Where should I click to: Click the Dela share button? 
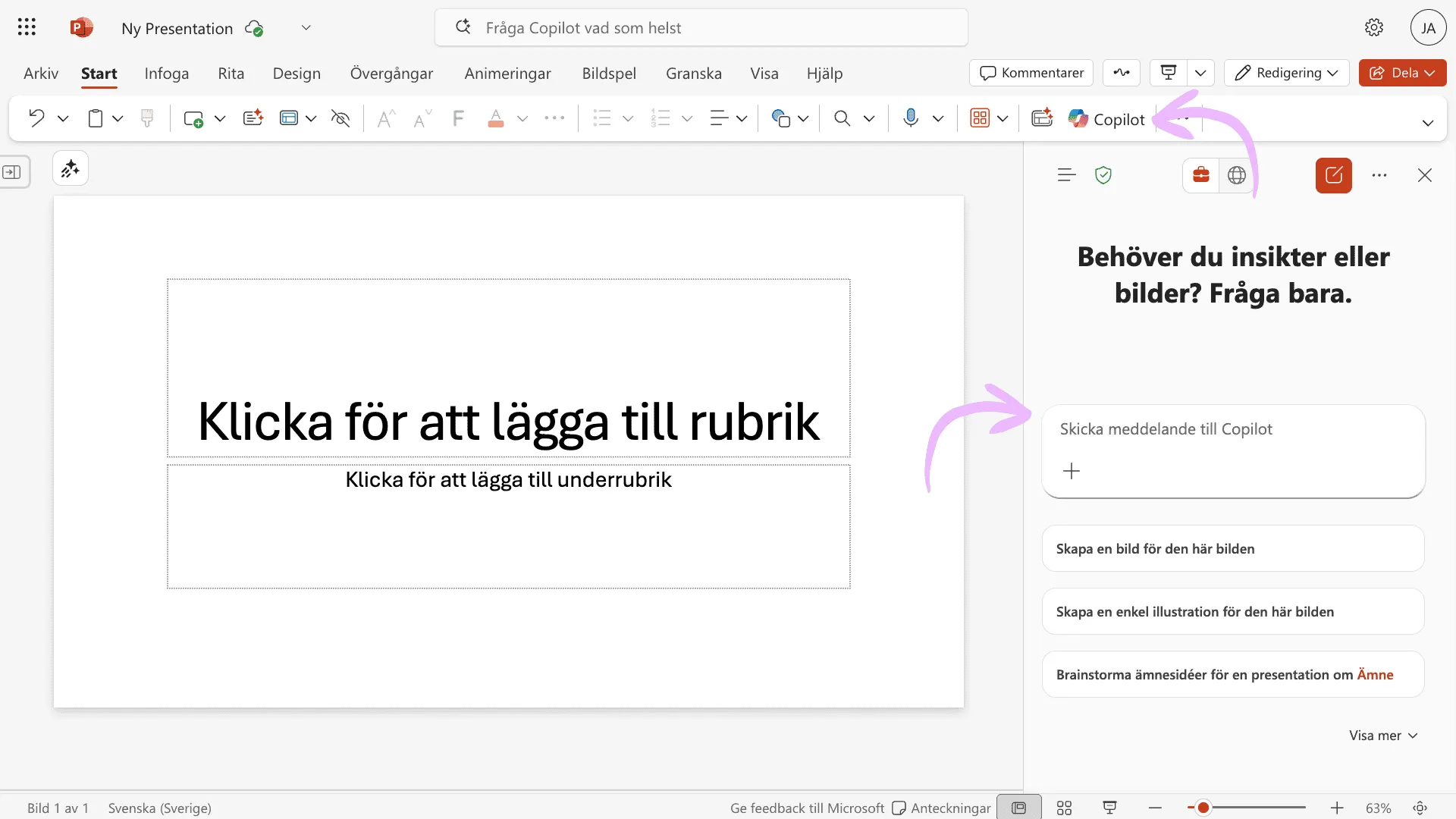pos(1402,73)
